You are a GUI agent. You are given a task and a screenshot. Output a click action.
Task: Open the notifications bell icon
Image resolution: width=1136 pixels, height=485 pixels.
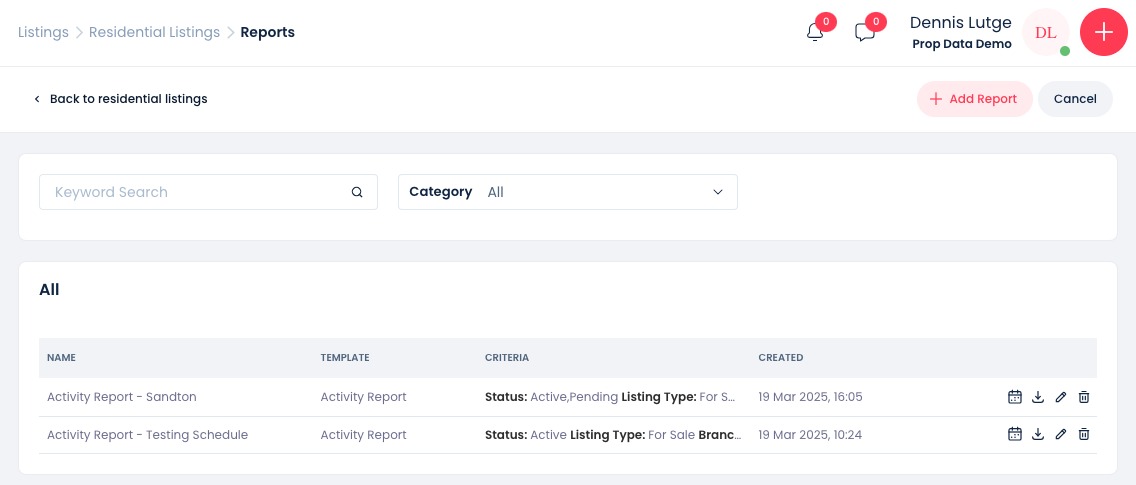(815, 33)
